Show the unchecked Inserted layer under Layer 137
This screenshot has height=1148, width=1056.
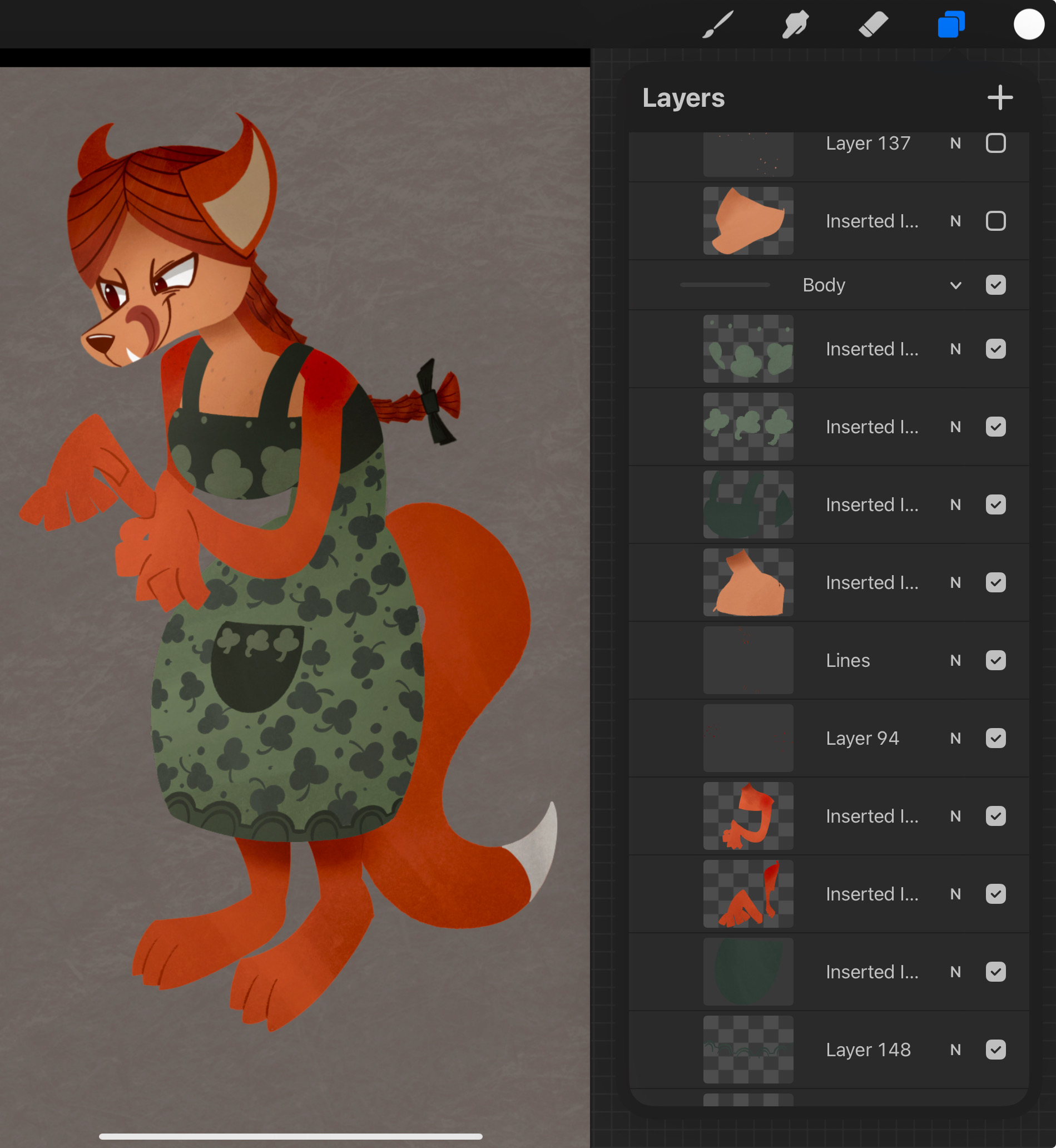pos(995,221)
